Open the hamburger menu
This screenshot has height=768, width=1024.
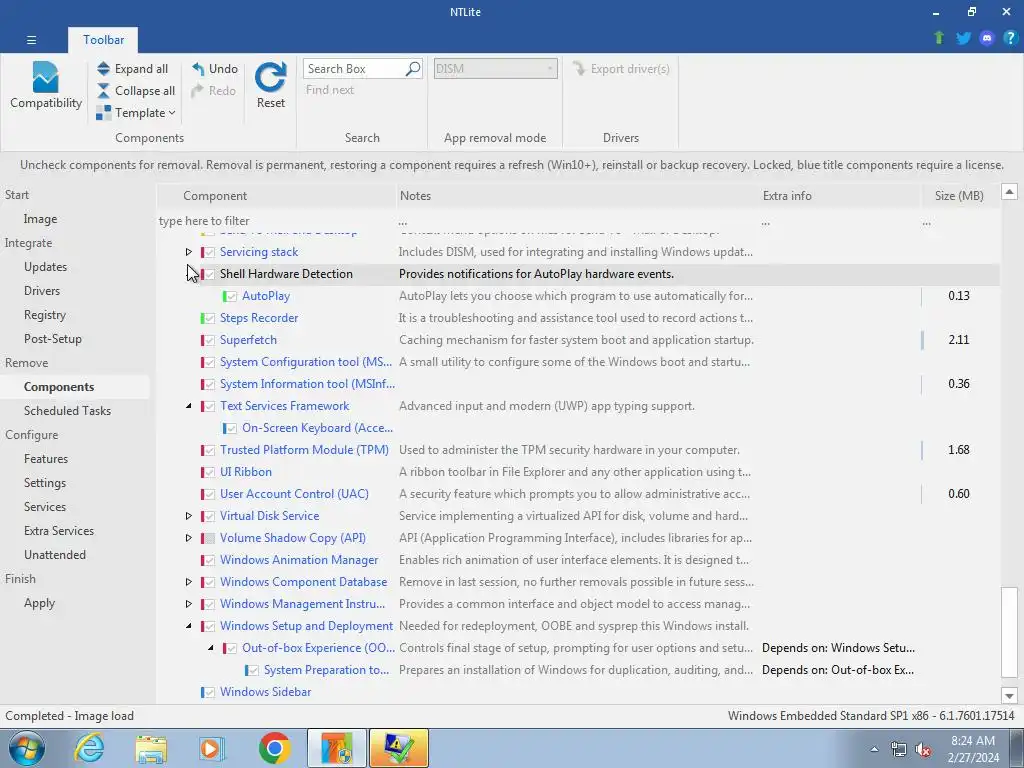tap(31, 40)
